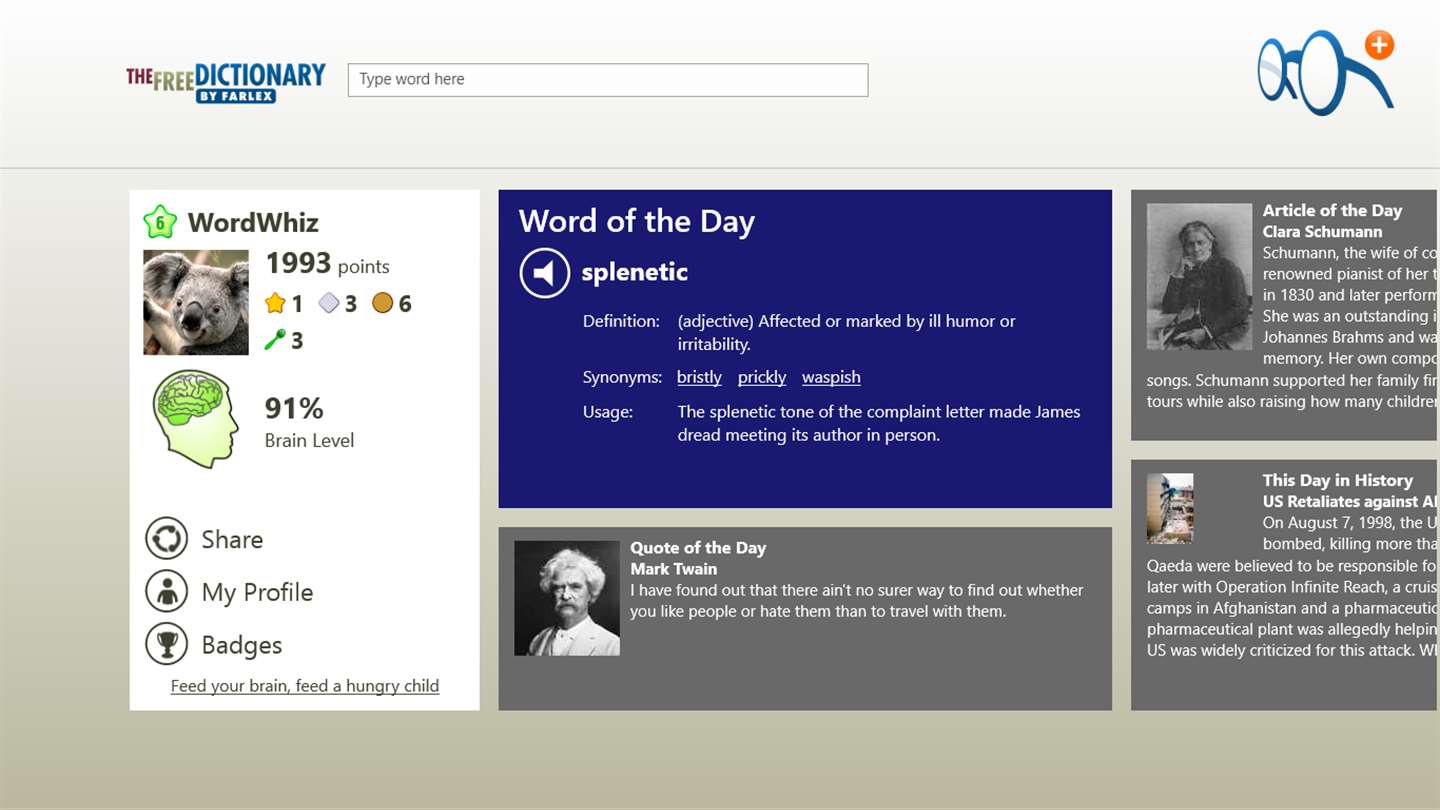Click the Mark Twain author name
This screenshot has width=1440, height=810.
(673, 569)
